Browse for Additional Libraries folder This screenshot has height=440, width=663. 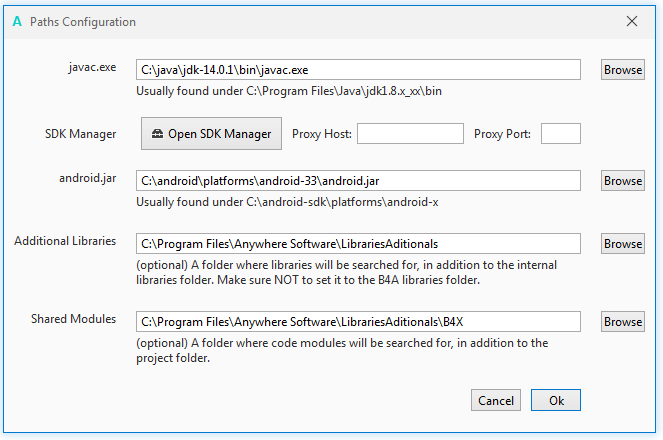click(x=622, y=244)
